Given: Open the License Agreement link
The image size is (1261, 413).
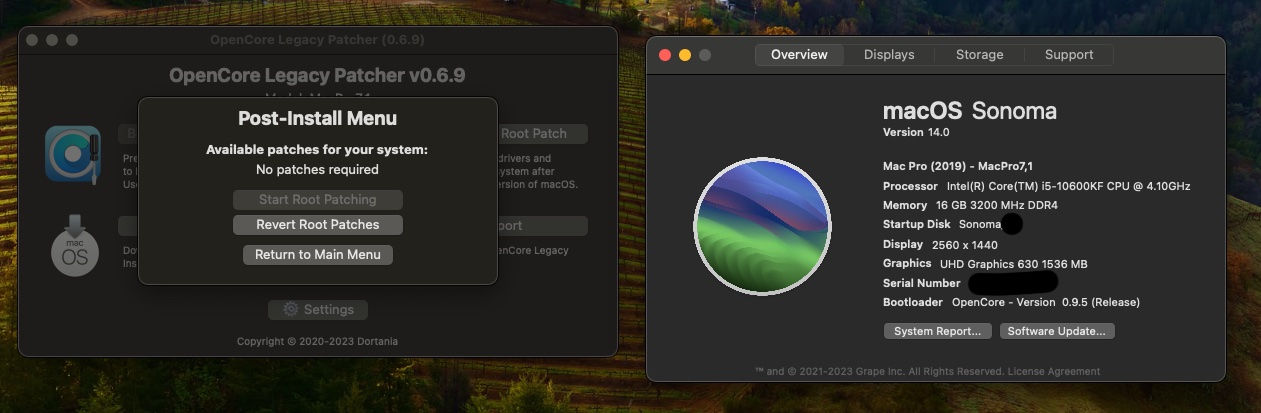Looking at the screenshot, I should tap(1054, 371).
